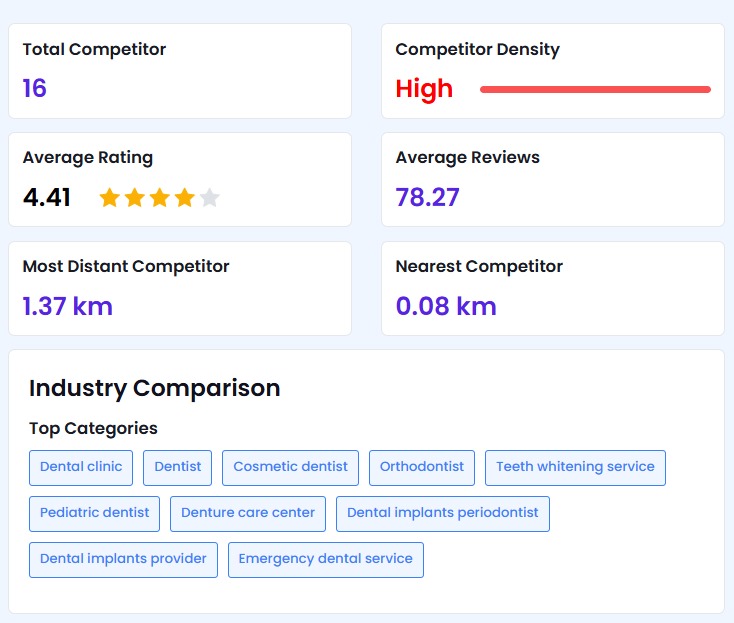The height and width of the screenshot is (623, 734).
Task: Select Teeth whitening service tag
Action: [575, 467]
